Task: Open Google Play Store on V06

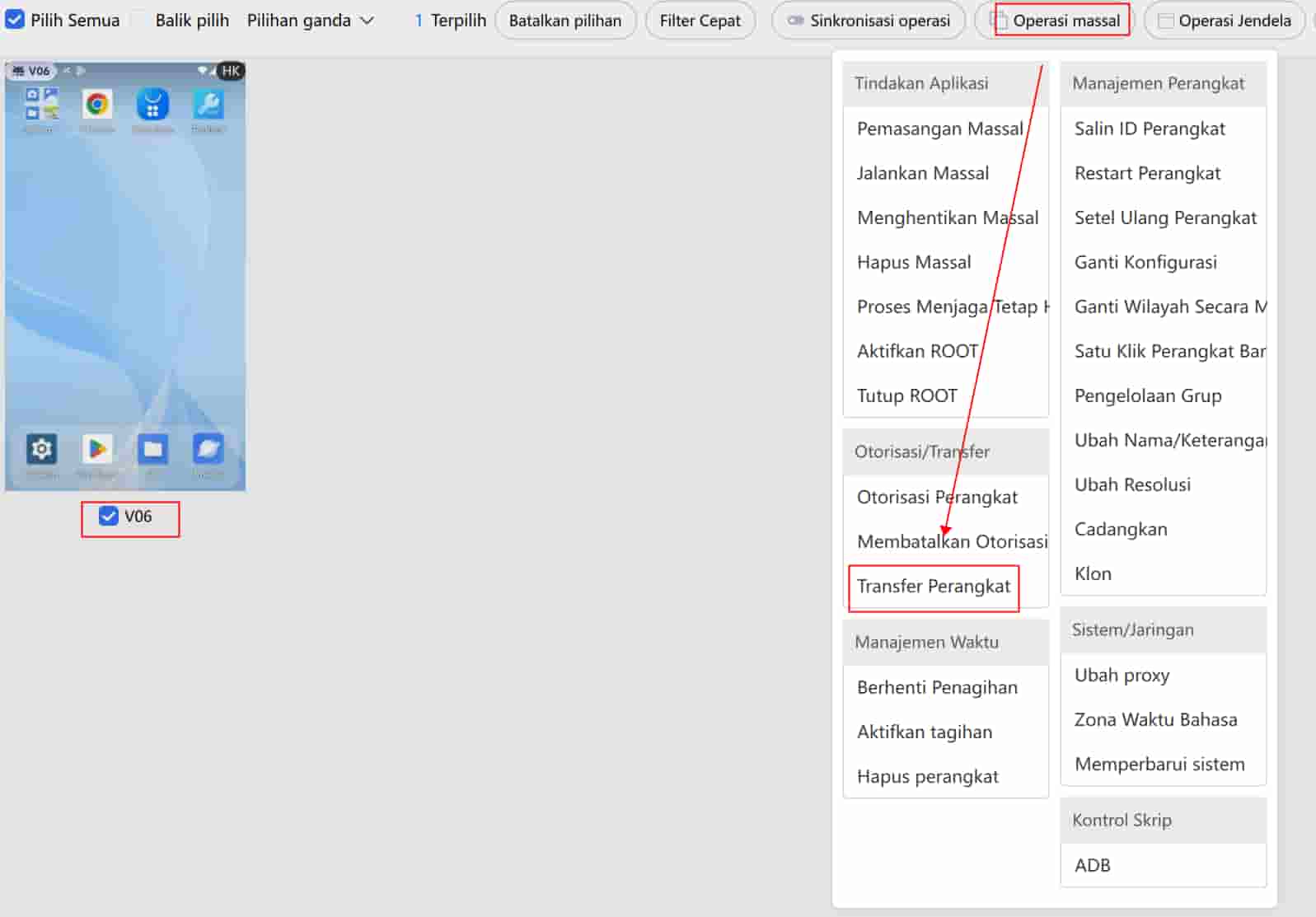Action: coord(97,449)
